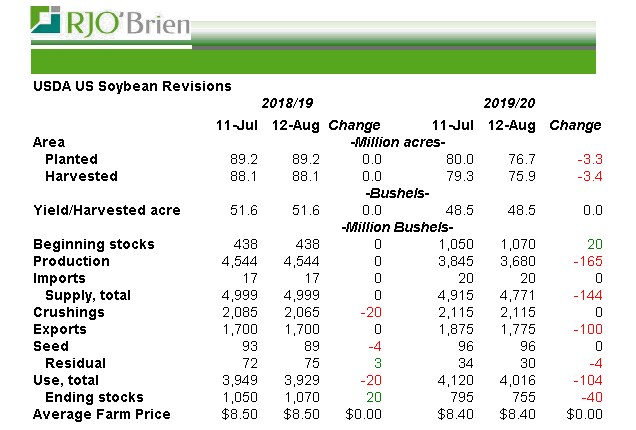Select the -165 production change value
The image size is (636, 430).
pyautogui.click(x=585, y=262)
